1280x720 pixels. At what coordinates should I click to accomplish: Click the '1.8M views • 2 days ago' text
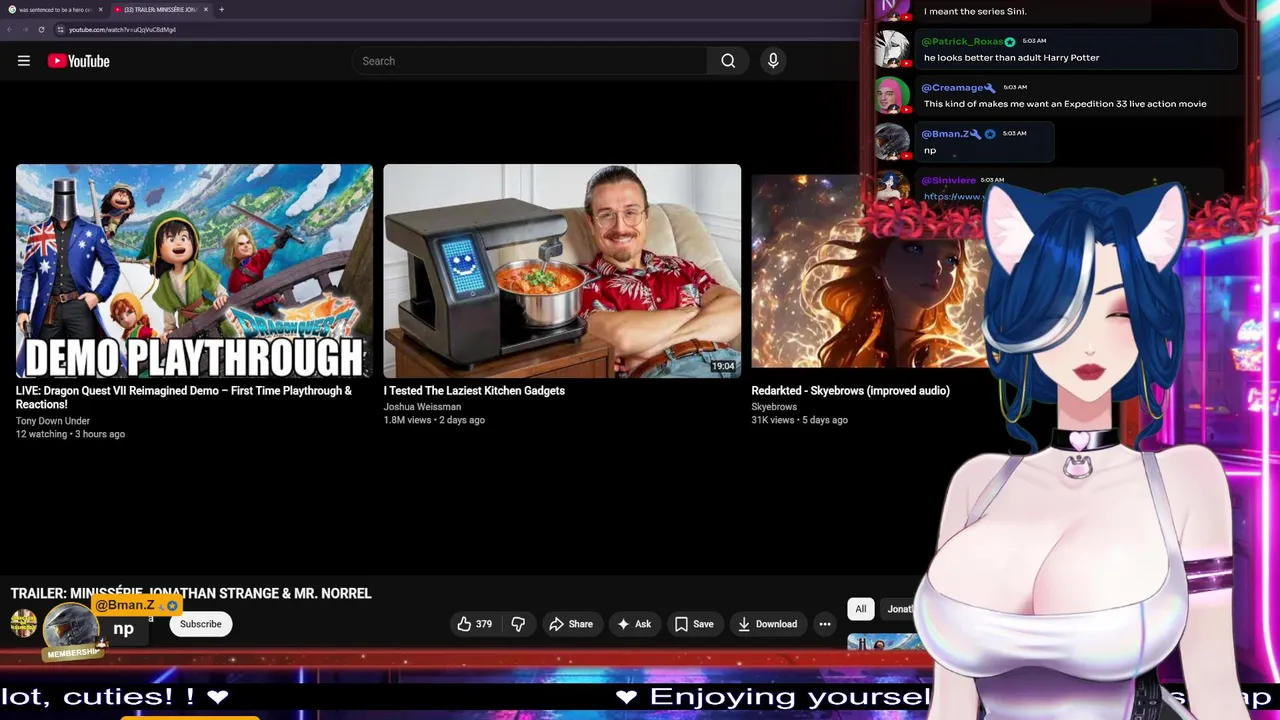[x=434, y=420]
